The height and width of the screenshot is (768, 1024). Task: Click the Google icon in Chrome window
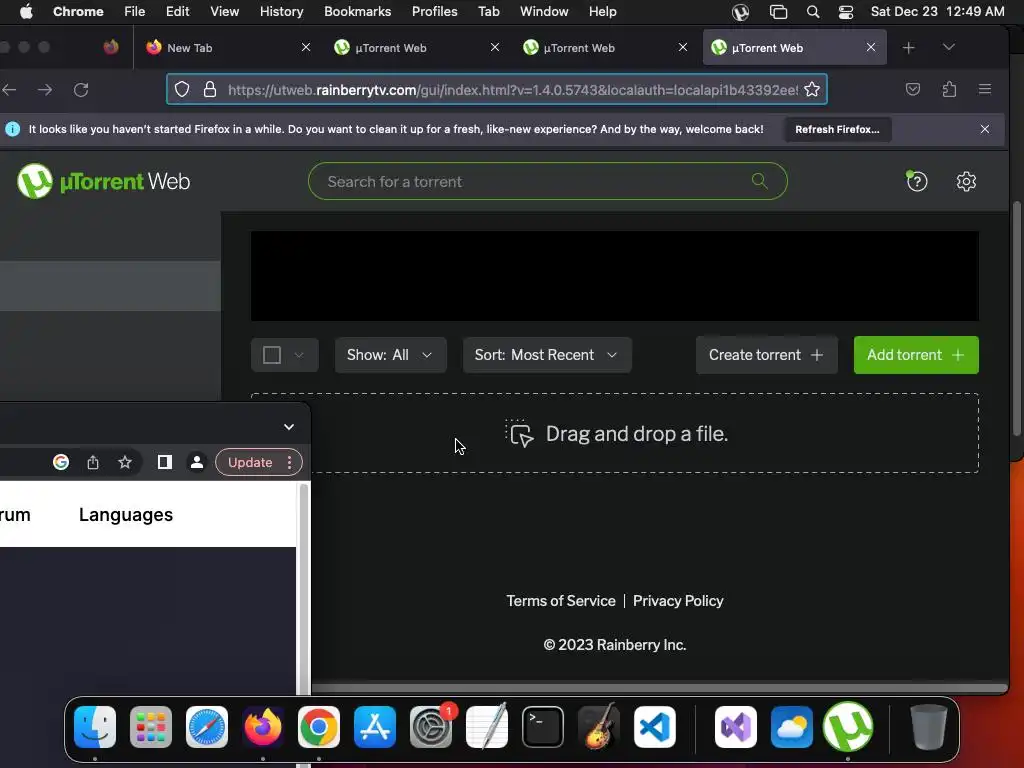click(61, 462)
